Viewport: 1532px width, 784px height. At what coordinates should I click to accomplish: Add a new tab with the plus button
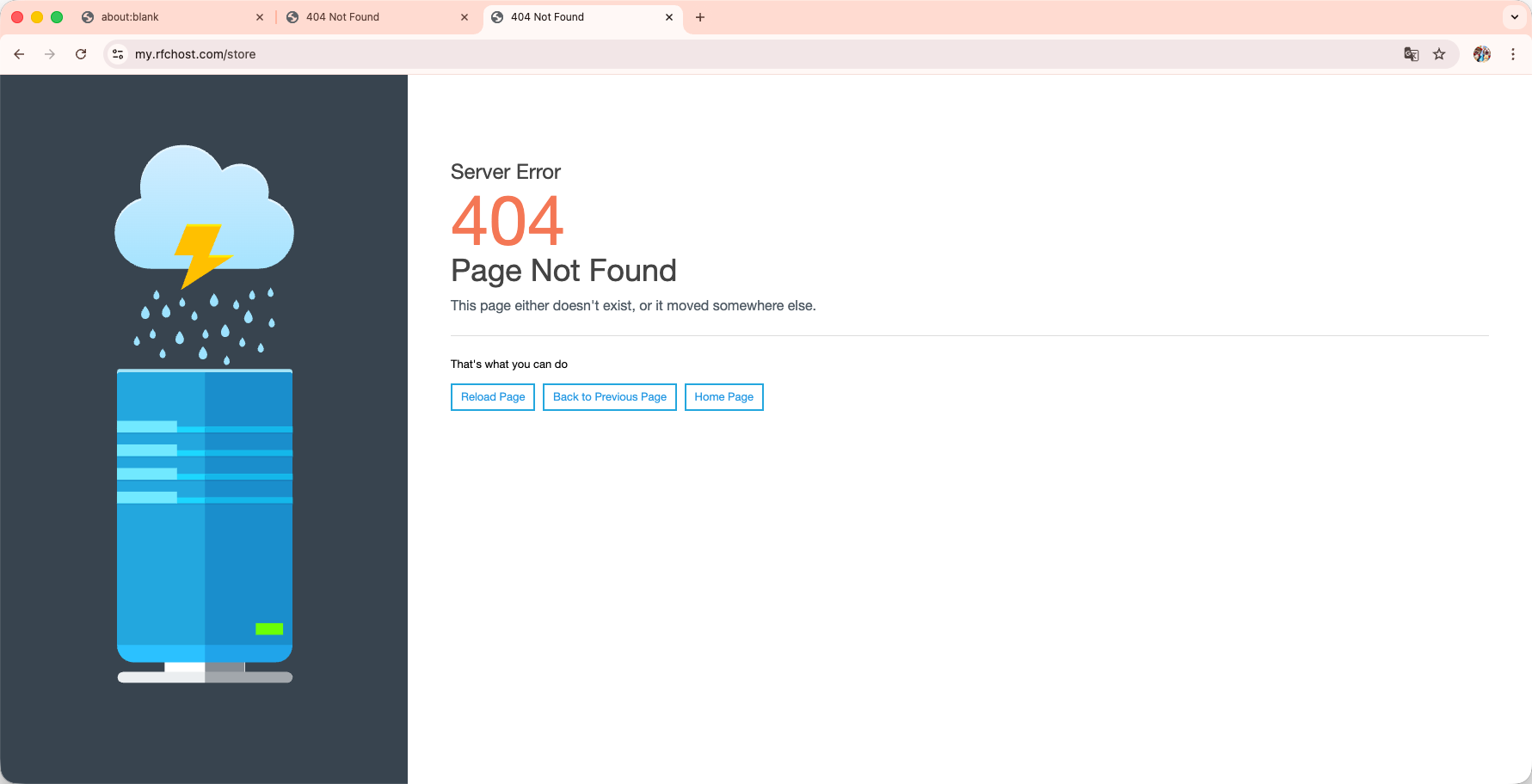click(x=700, y=17)
